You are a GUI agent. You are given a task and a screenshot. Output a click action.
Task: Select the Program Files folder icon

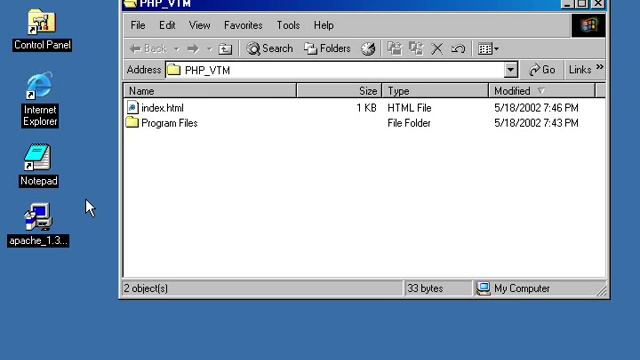point(132,122)
